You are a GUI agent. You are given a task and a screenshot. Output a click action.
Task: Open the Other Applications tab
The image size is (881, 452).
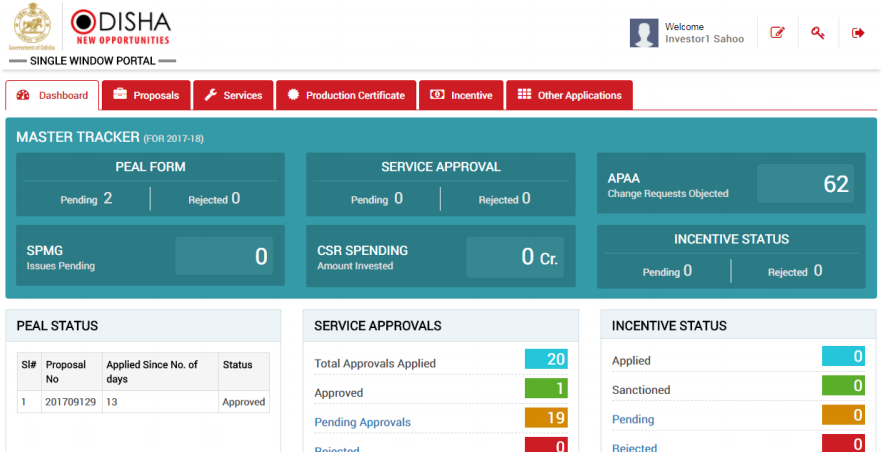click(569, 96)
